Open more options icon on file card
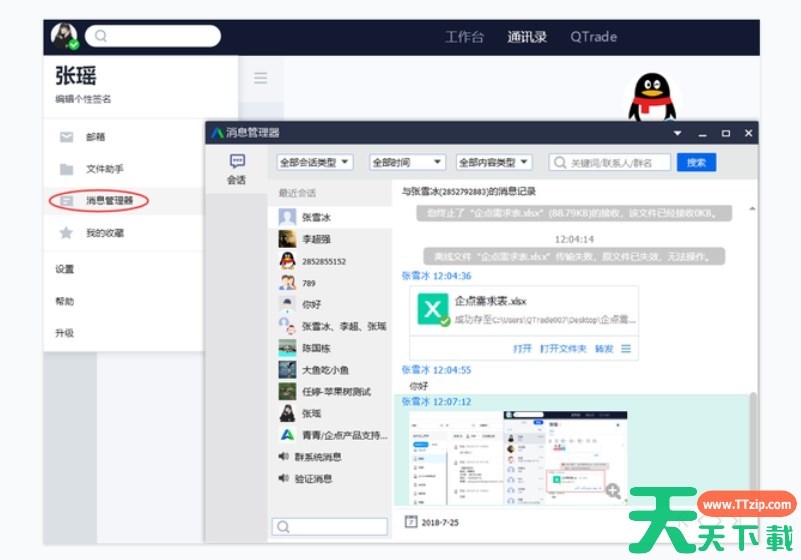The image size is (801, 560). tap(626, 348)
